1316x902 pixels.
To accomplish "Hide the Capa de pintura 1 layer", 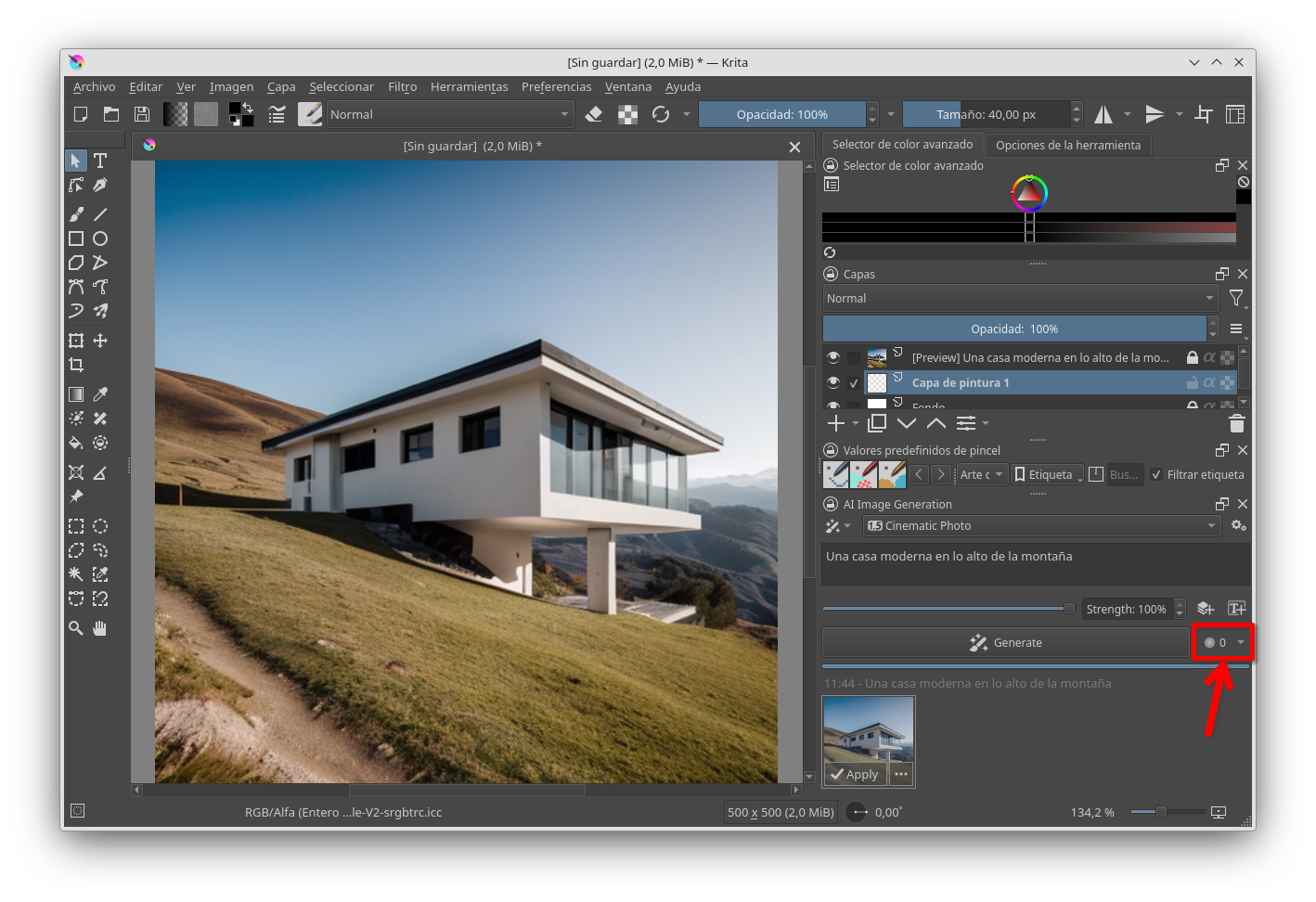I will coord(833,382).
